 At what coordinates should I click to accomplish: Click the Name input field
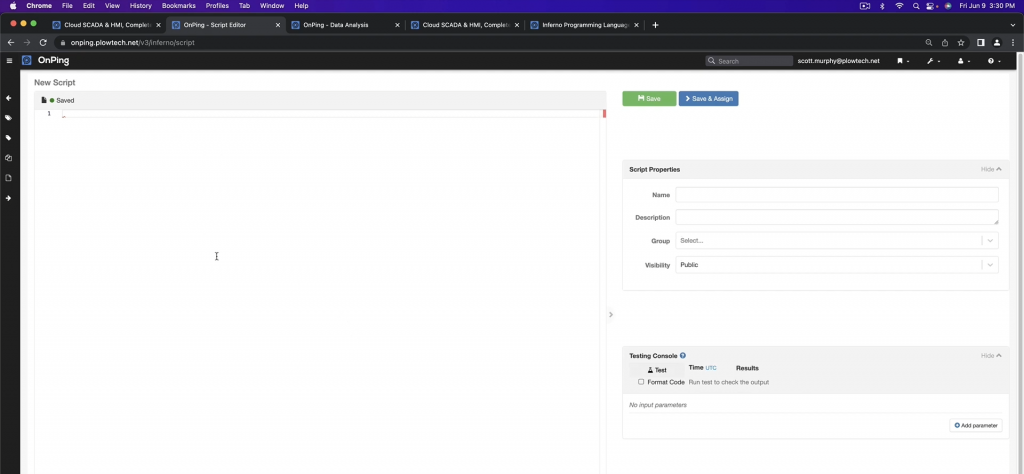point(837,195)
